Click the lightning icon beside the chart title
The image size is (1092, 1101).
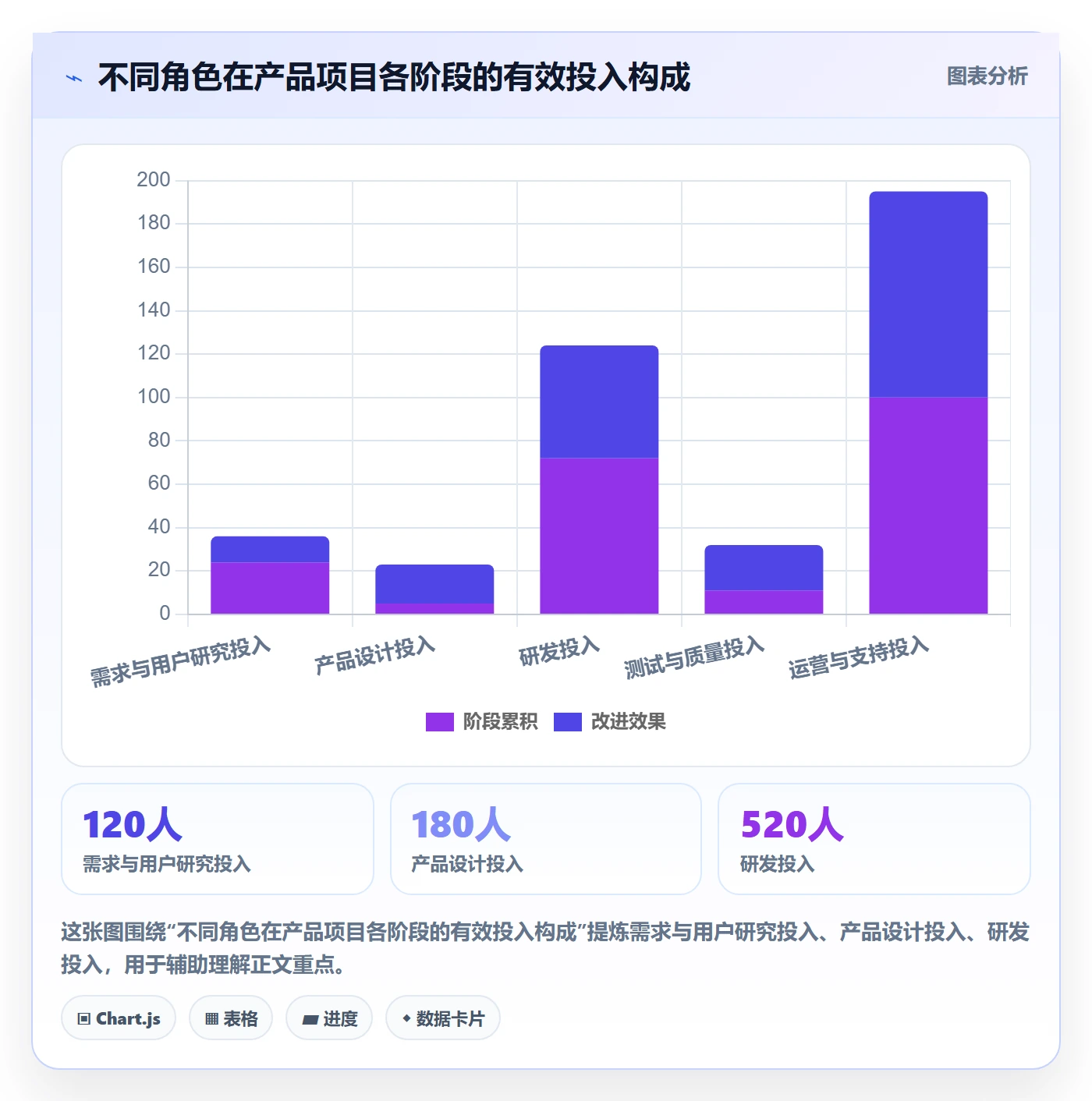[74, 78]
